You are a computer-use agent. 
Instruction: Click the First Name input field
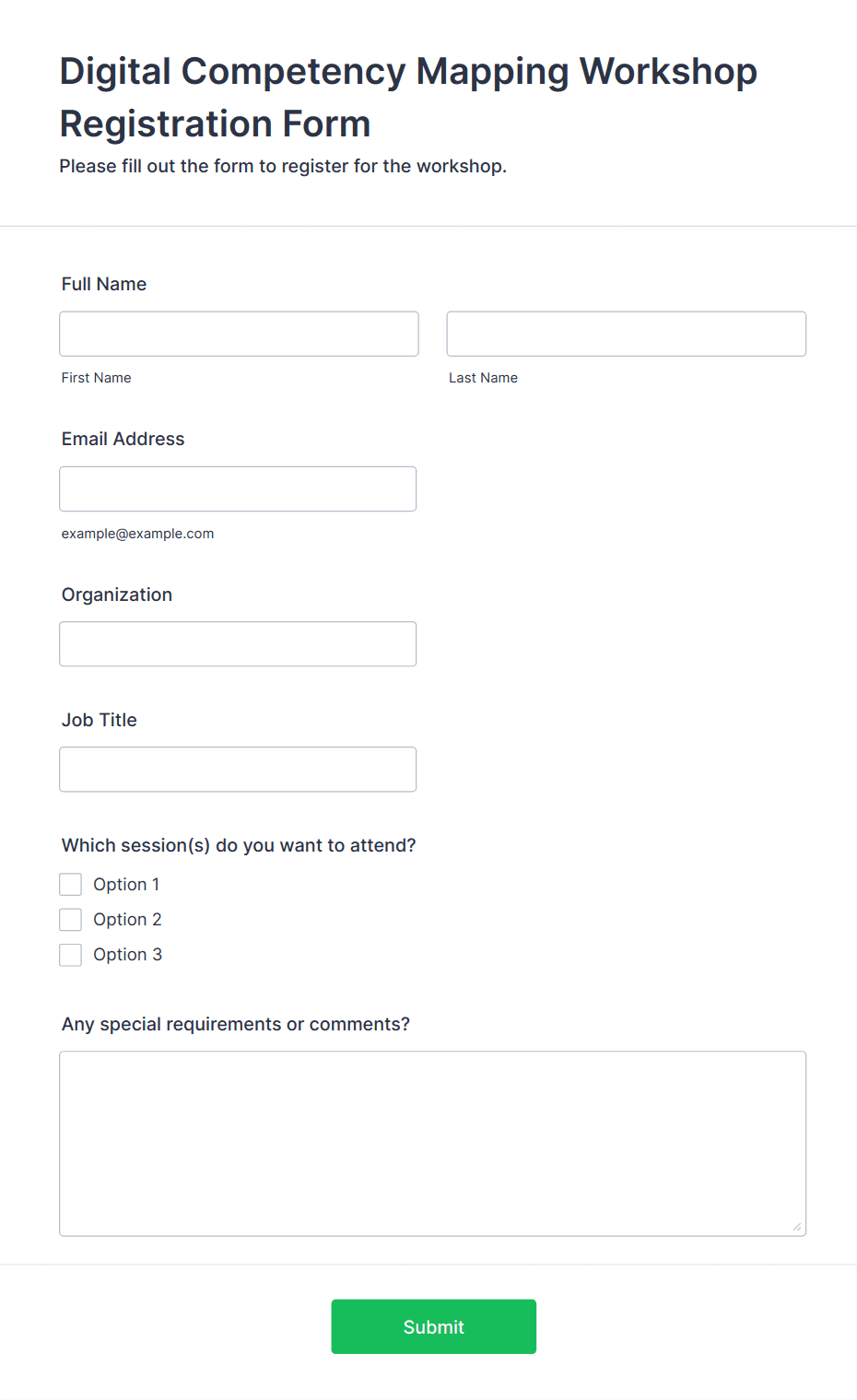(x=239, y=334)
